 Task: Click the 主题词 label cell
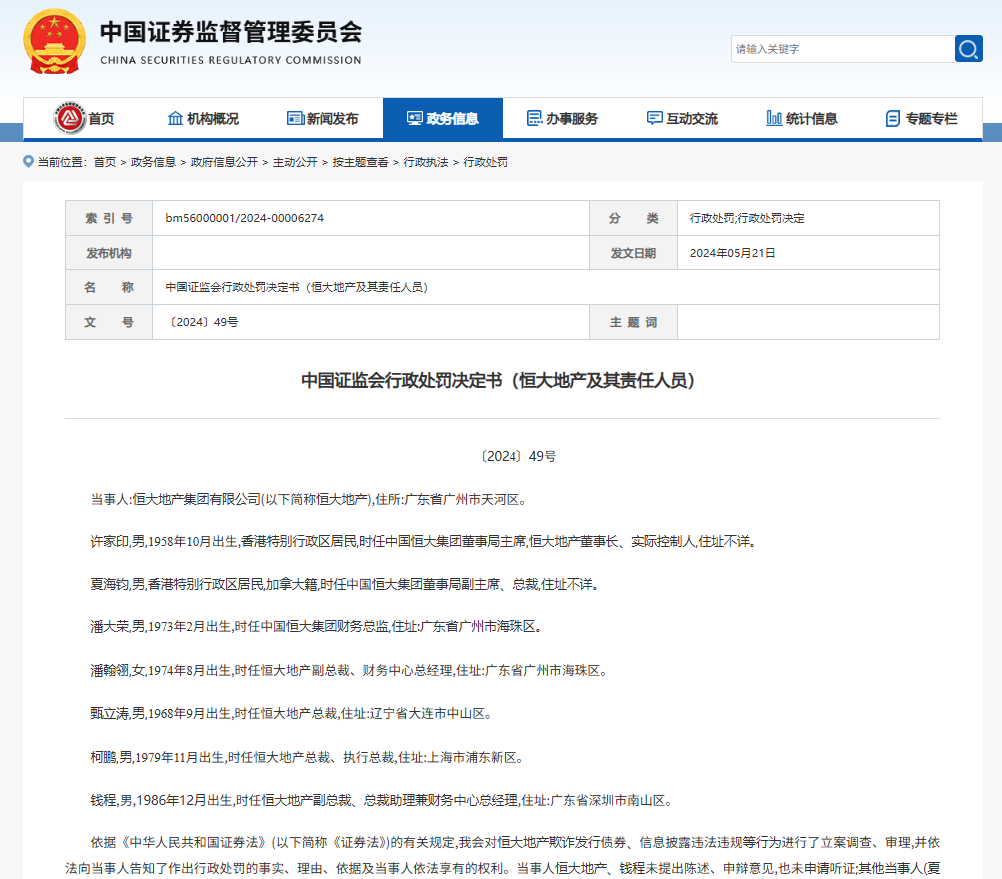point(633,322)
